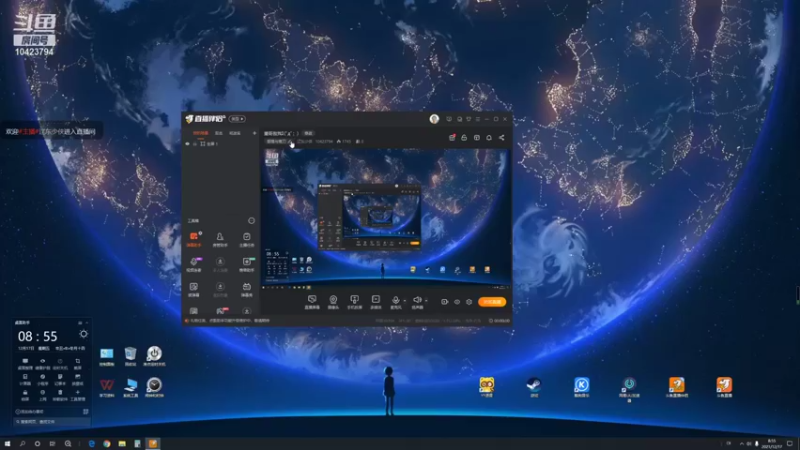Expand the speaker options arrow
This screenshot has height=450, width=800.
426,301
